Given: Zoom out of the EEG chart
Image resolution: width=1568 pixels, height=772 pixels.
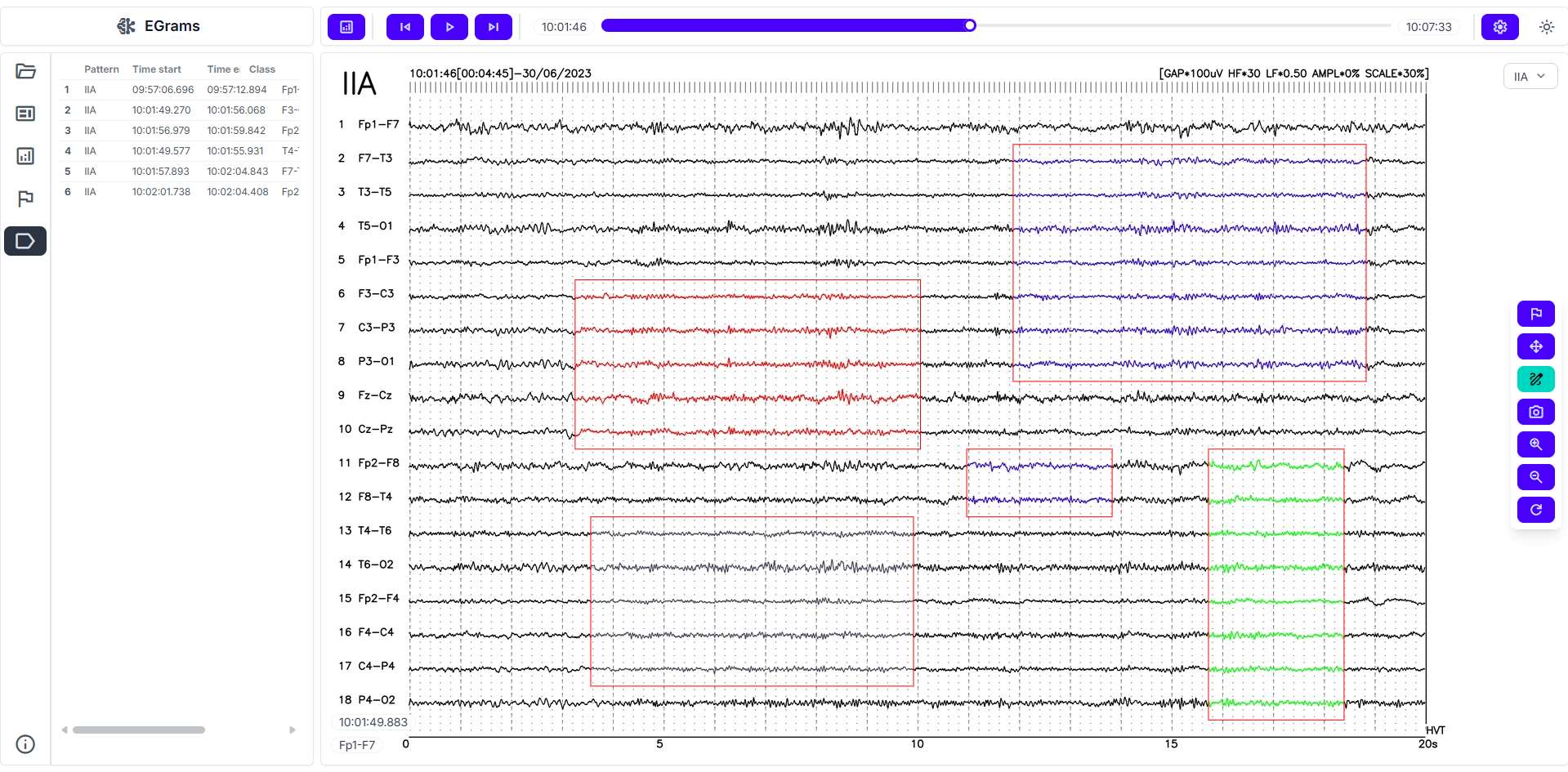Looking at the screenshot, I should click(1535, 477).
